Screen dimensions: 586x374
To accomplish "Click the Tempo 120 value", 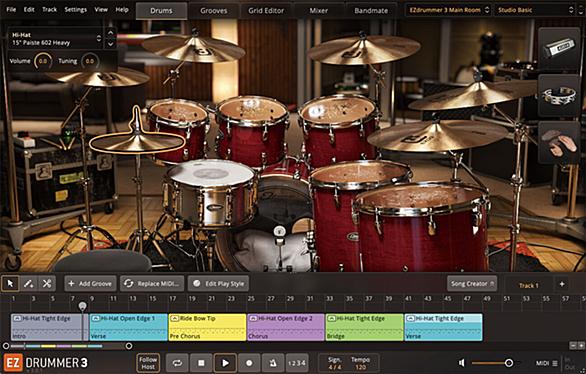I will tap(360, 367).
